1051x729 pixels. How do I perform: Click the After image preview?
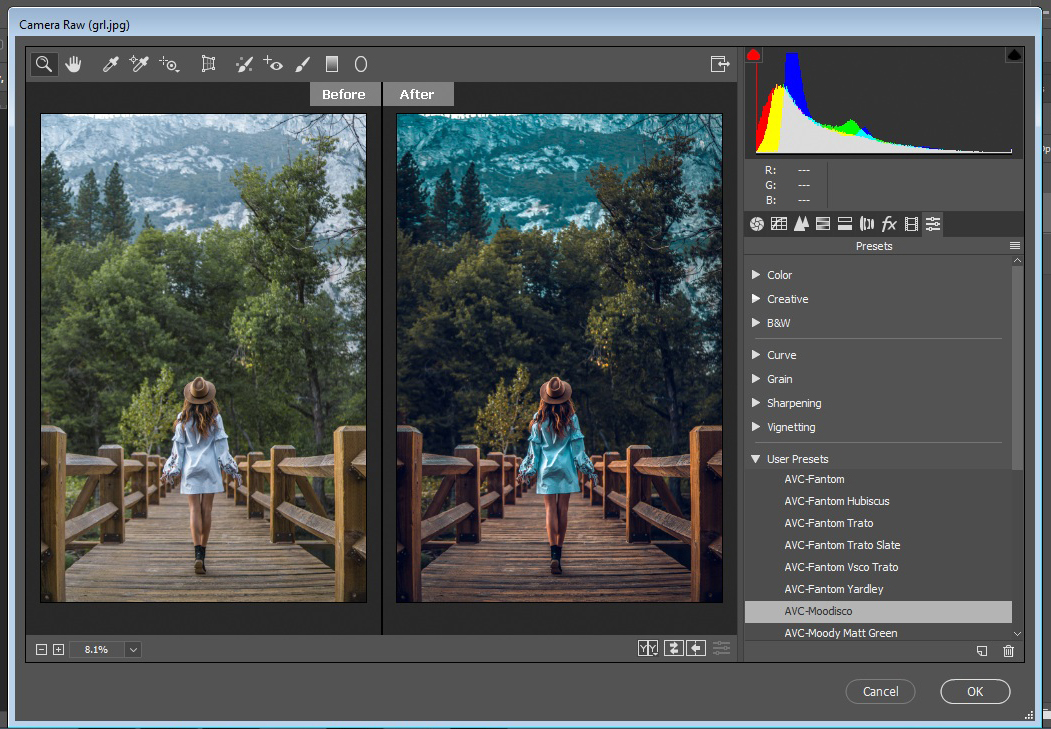(560, 358)
